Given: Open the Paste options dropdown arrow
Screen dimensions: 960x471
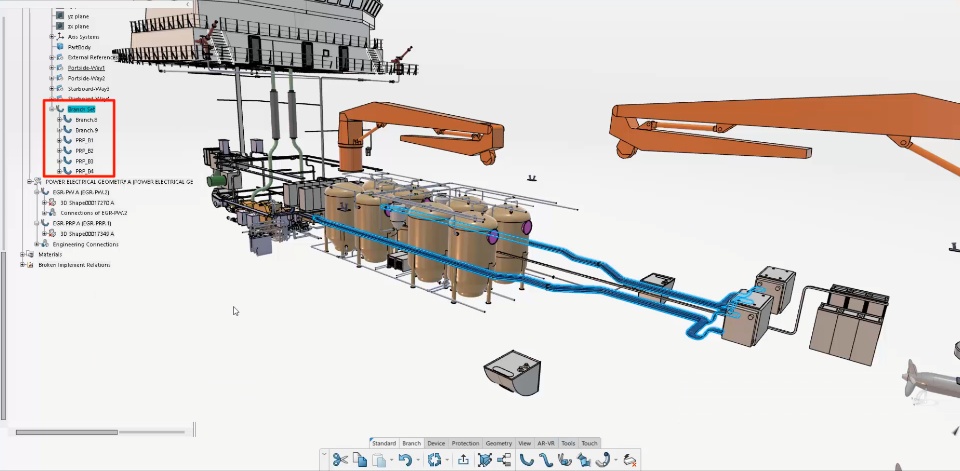Looking at the screenshot, I should coord(391,460).
